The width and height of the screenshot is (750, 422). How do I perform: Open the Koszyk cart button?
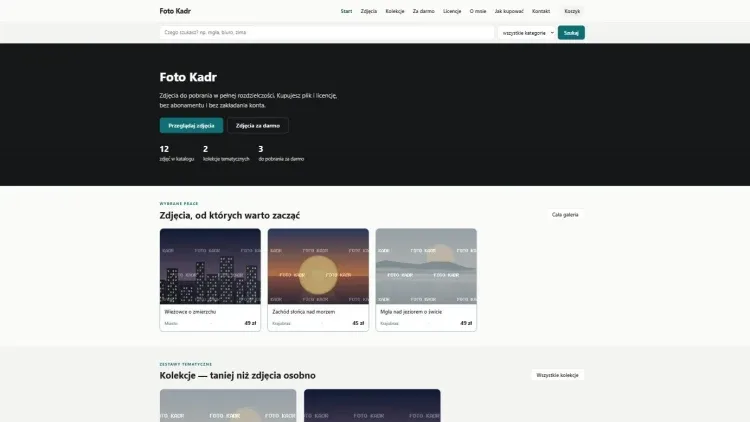(572, 11)
